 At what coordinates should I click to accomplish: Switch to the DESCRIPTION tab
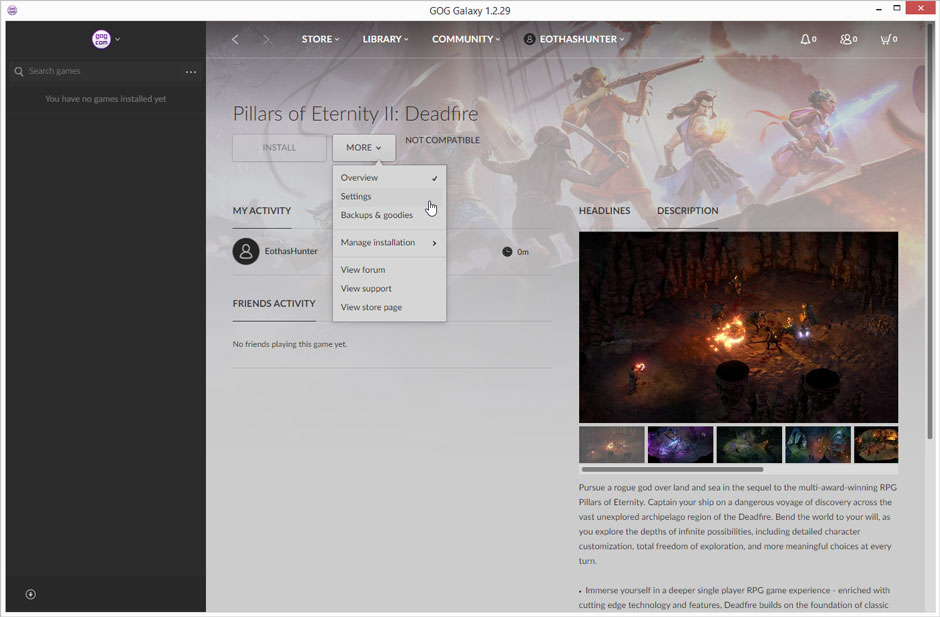click(x=687, y=210)
